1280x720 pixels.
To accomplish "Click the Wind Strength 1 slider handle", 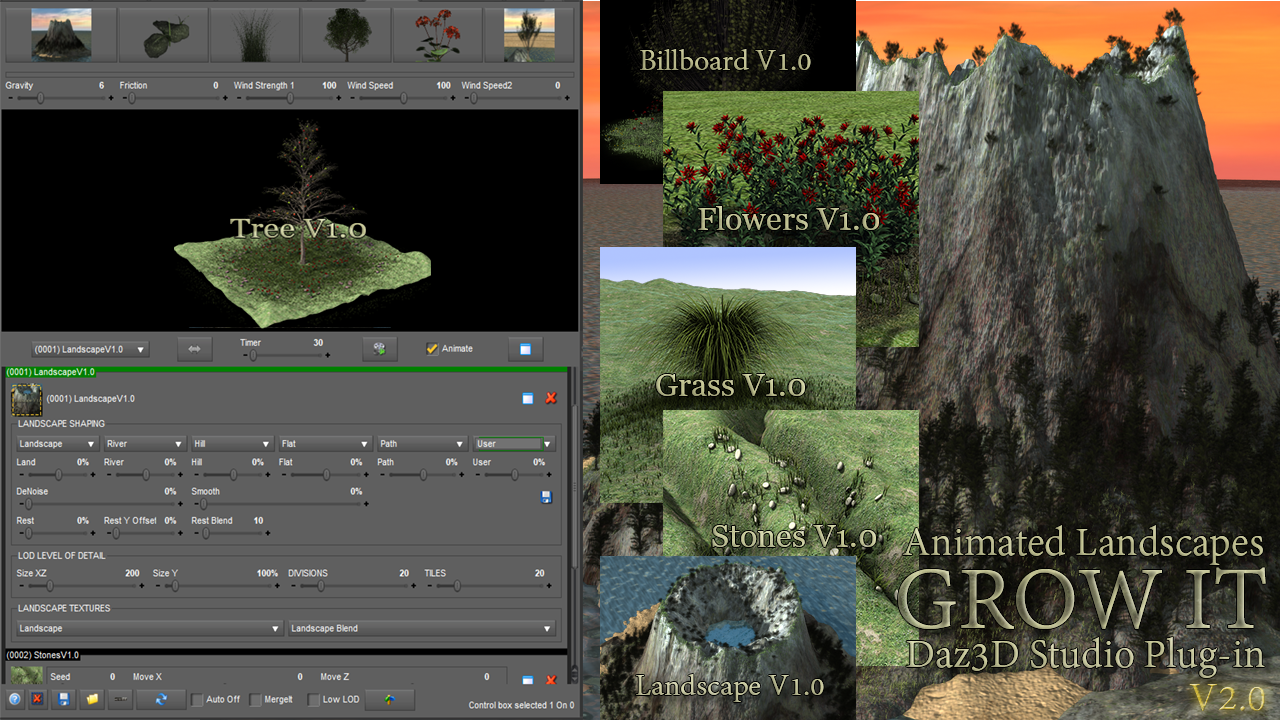I will click(x=288, y=98).
